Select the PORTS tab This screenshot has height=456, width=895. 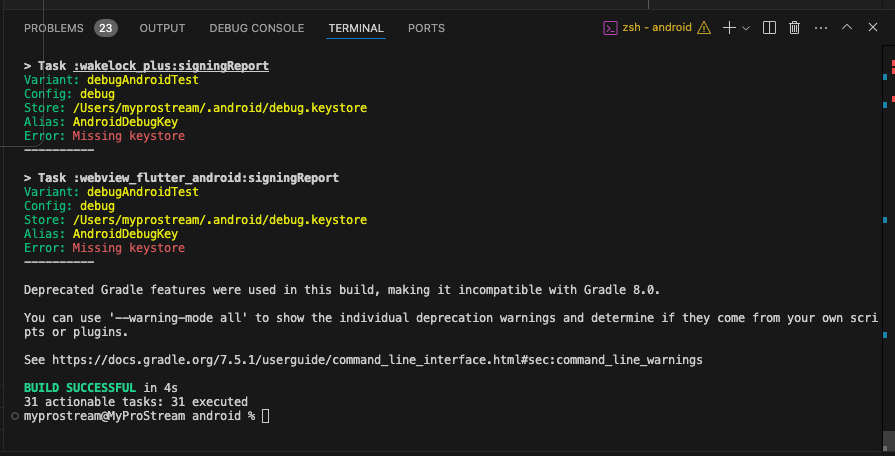pyautogui.click(x=426, y=28)
